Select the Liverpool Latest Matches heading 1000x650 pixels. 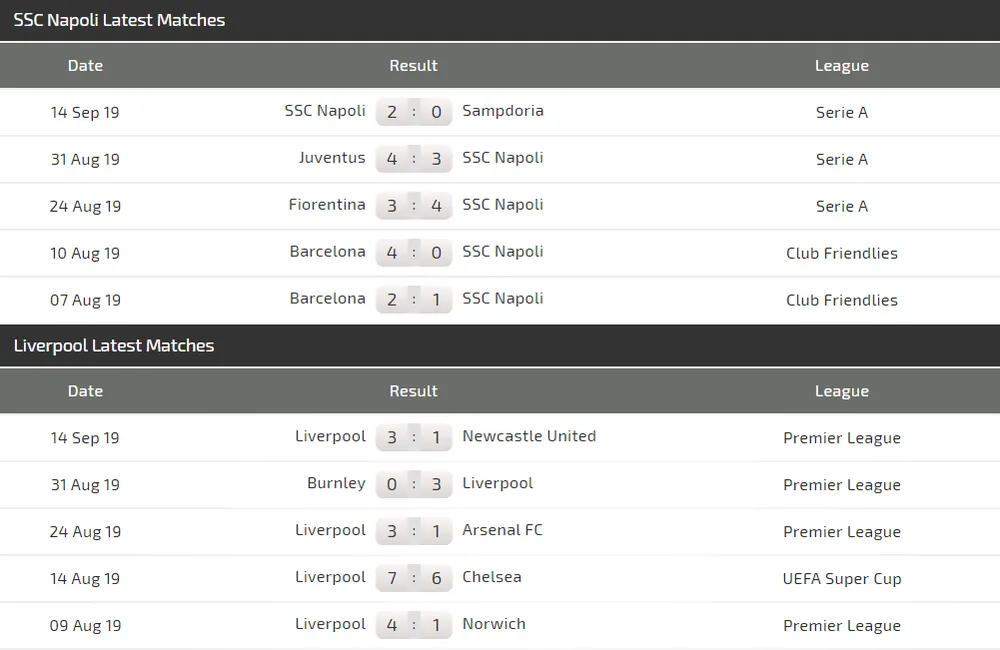point(114,346)
